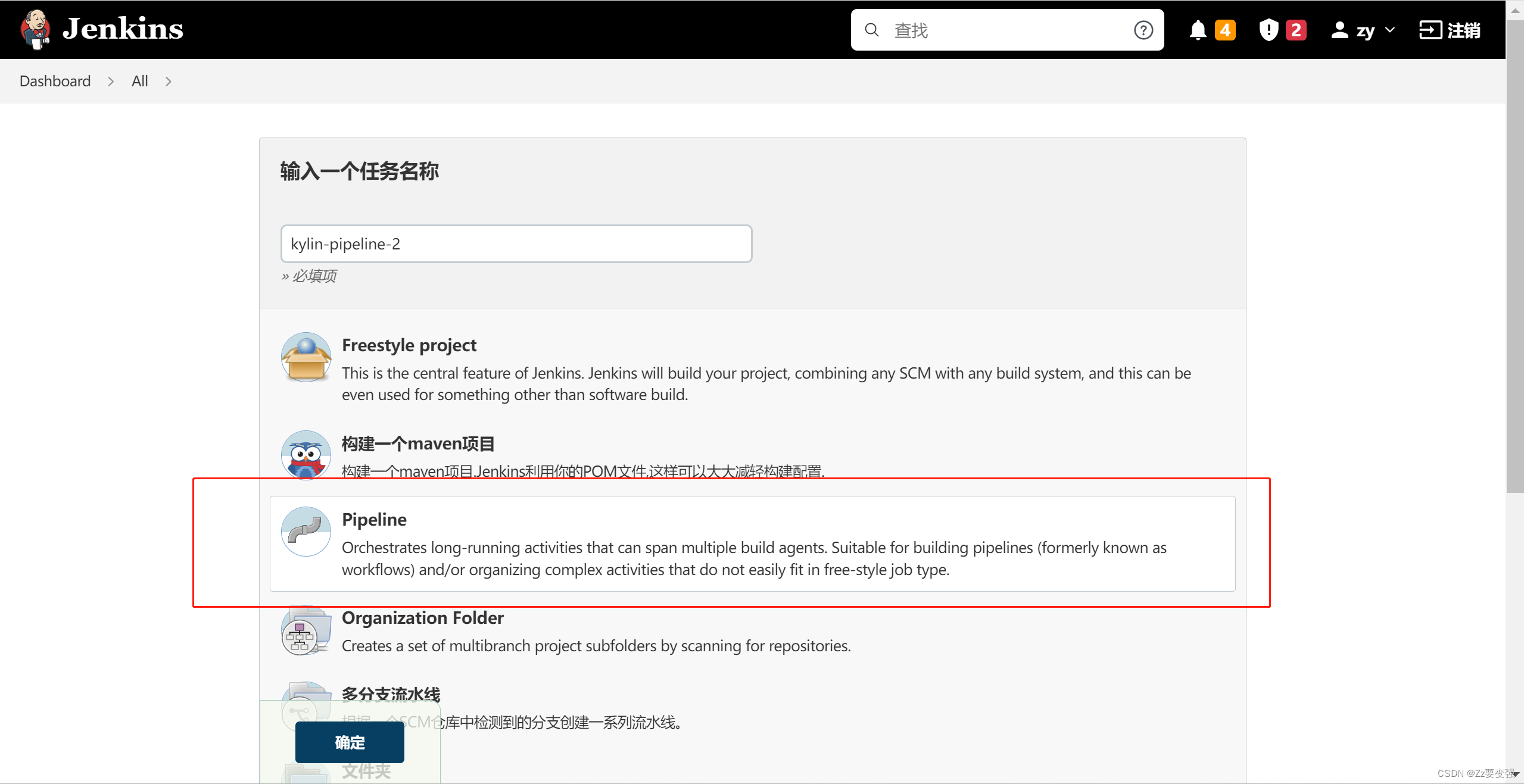Click the chevron after Dashboard breadcrumb
The image size is (1524, 784).
[x=110, y=82]
